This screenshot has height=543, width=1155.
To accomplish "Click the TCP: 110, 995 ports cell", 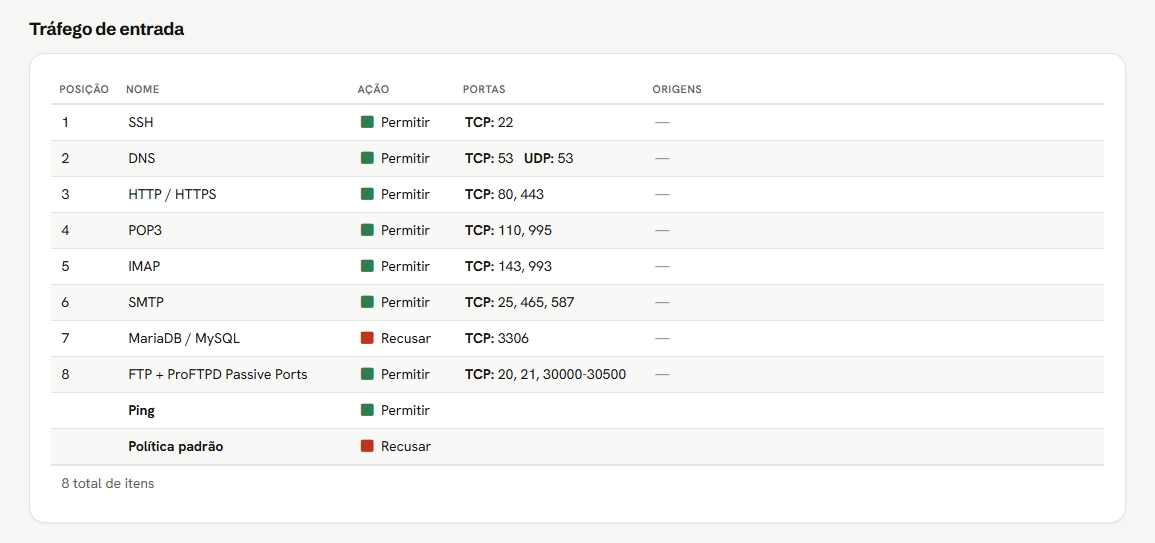I will (508, 231).
